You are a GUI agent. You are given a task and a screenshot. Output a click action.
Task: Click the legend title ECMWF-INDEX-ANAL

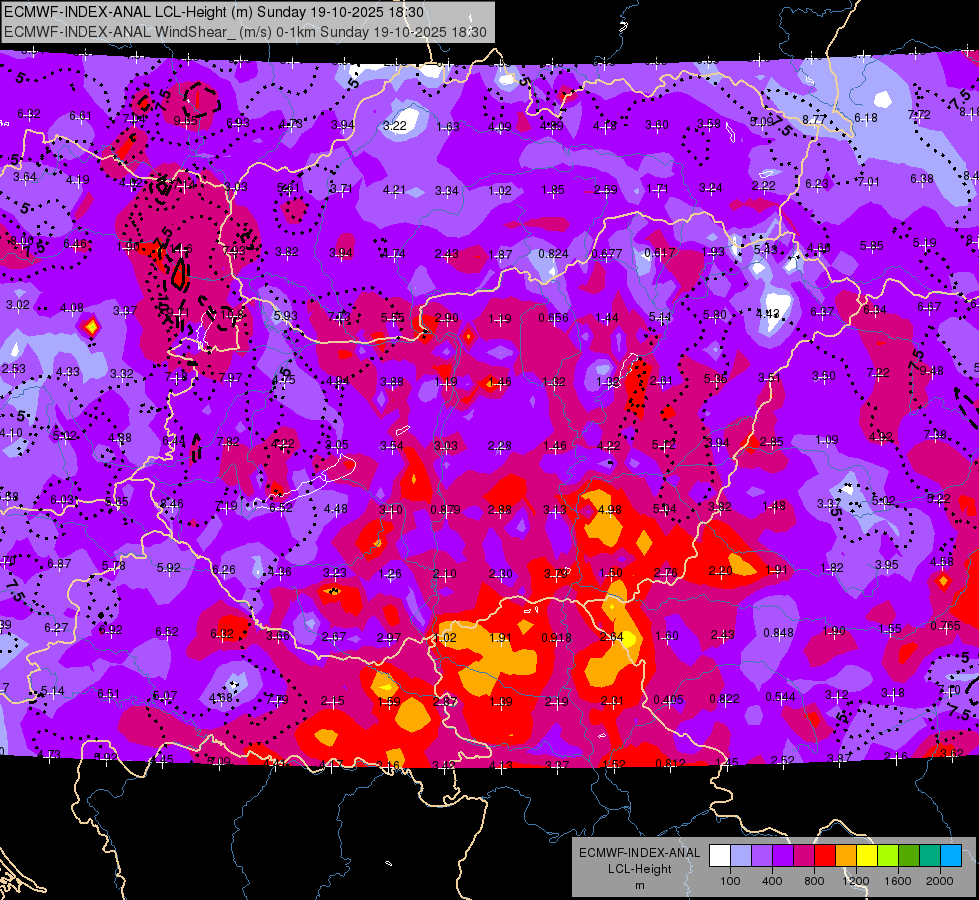(639, 853)
